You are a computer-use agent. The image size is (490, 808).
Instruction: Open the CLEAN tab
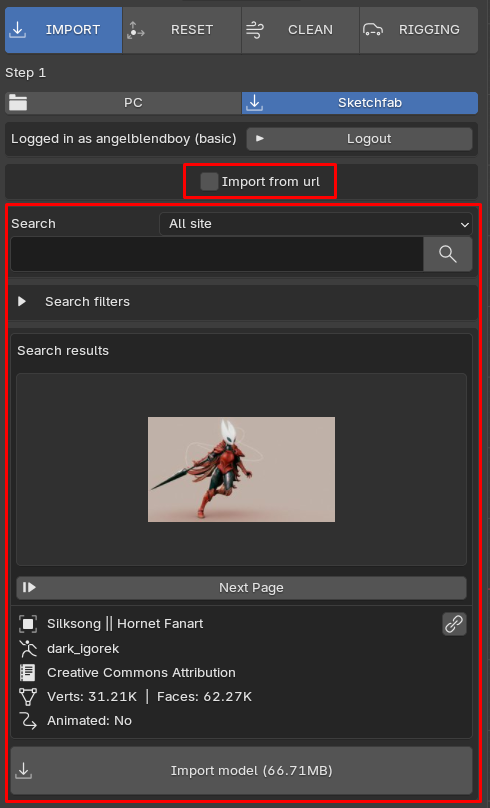tap(300, 30)
